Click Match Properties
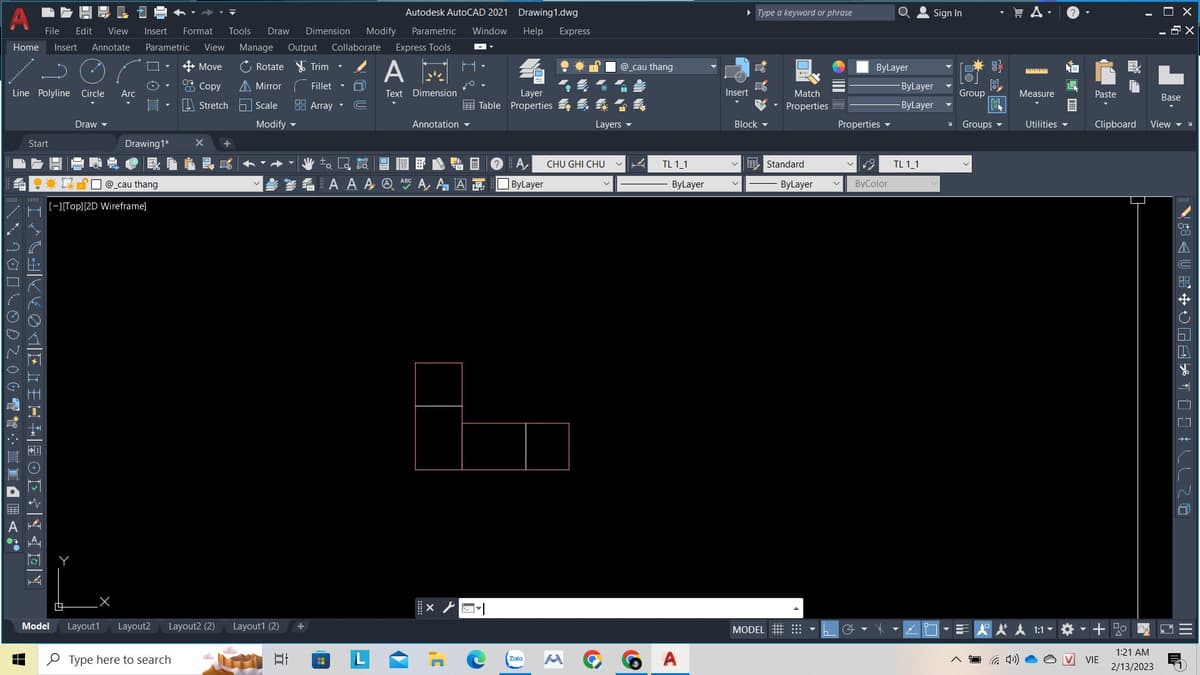 pos(807,85)
